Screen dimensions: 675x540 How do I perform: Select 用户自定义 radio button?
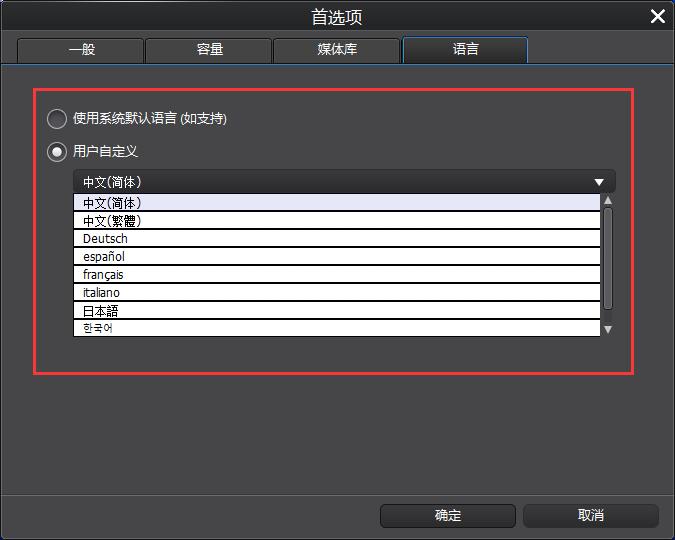click(57, 152)
